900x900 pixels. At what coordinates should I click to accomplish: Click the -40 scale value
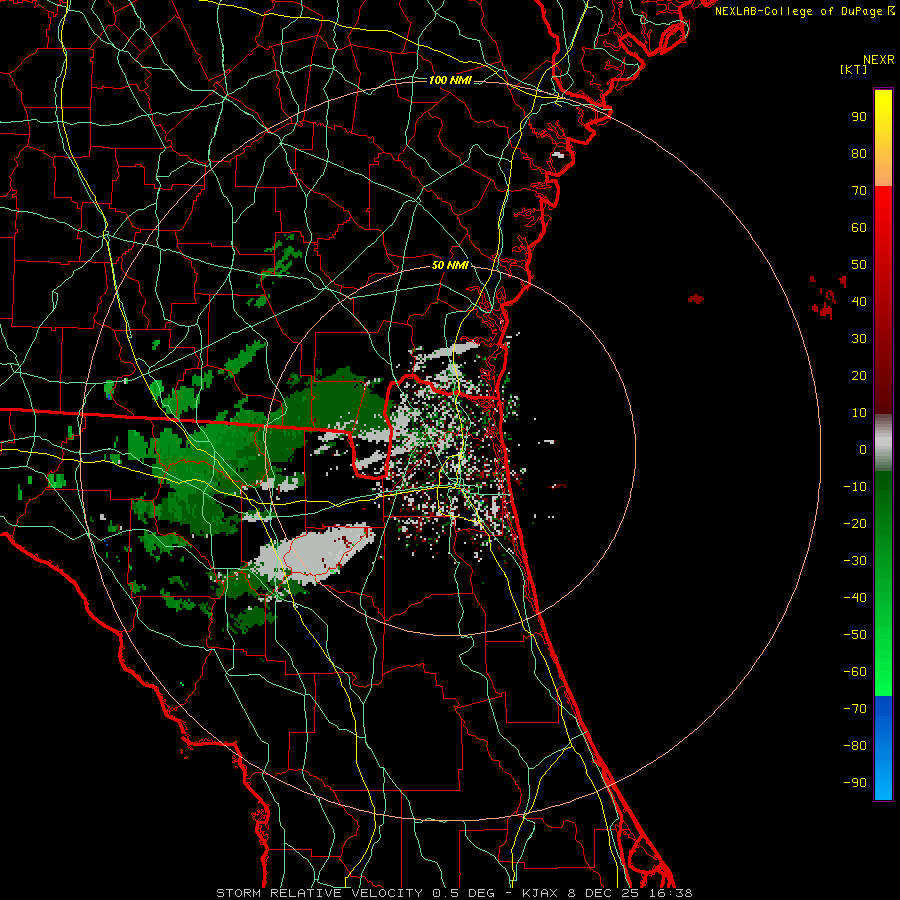point(855,598)
